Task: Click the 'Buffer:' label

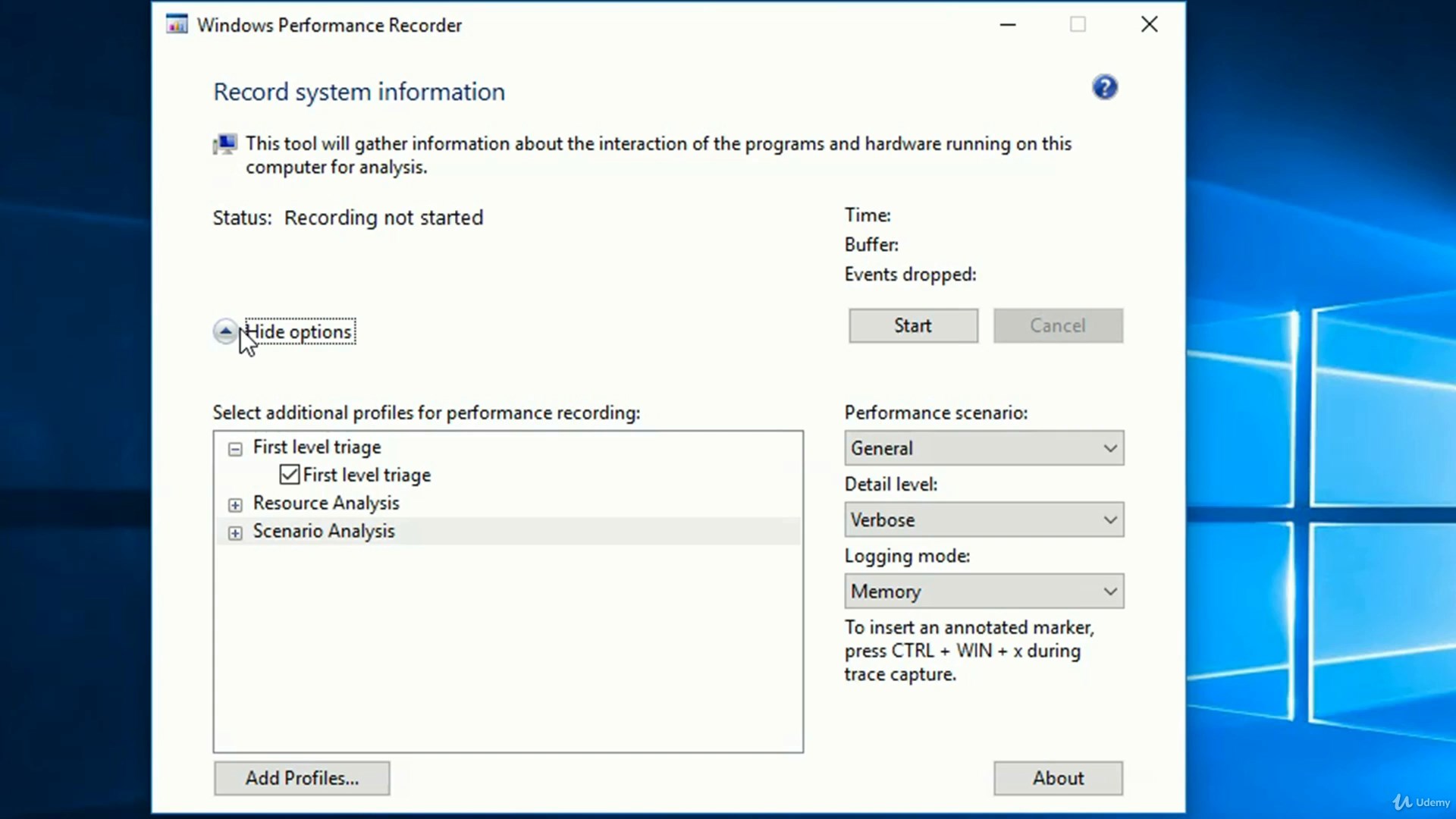Action: 871,244
